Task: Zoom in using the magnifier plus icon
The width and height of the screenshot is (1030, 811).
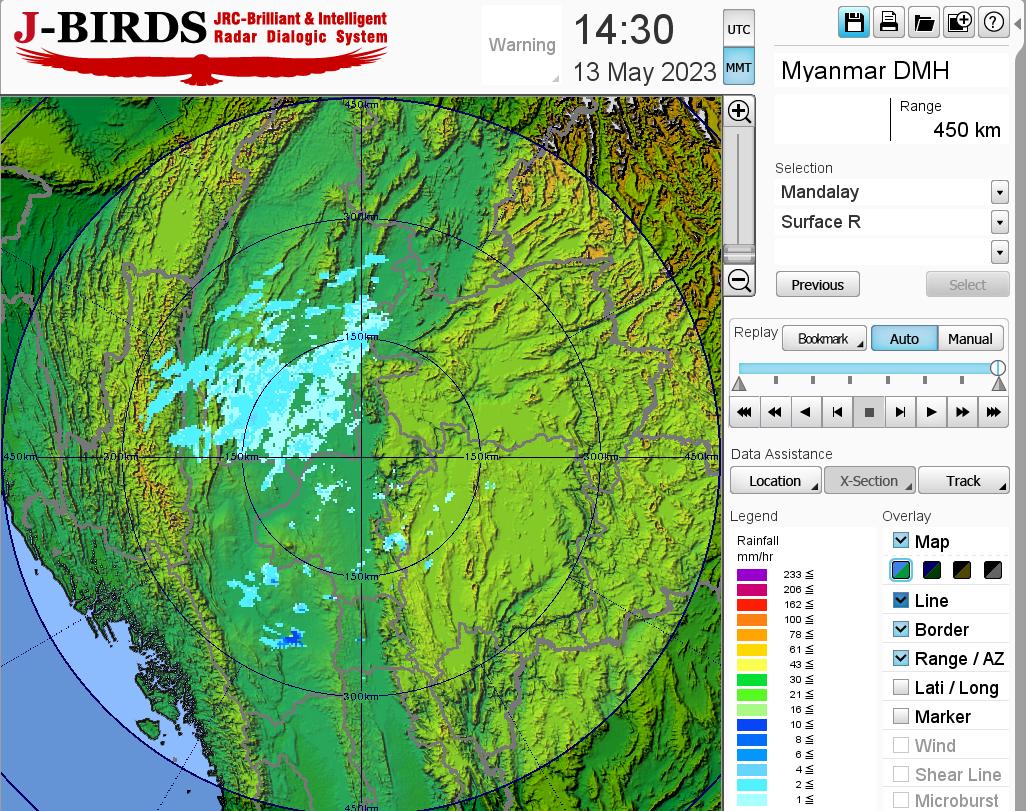Action: (x=739, y=111)
